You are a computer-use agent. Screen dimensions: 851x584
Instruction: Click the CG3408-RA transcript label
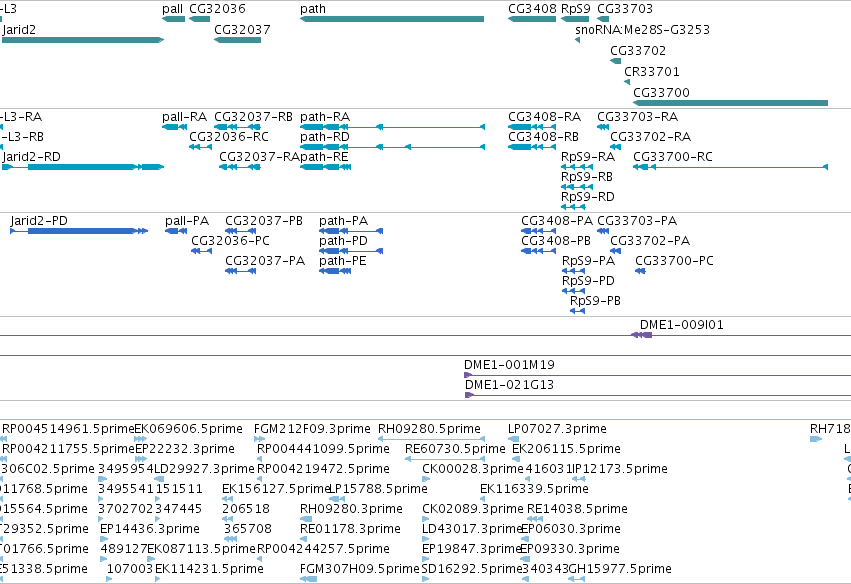pos(544,117)
